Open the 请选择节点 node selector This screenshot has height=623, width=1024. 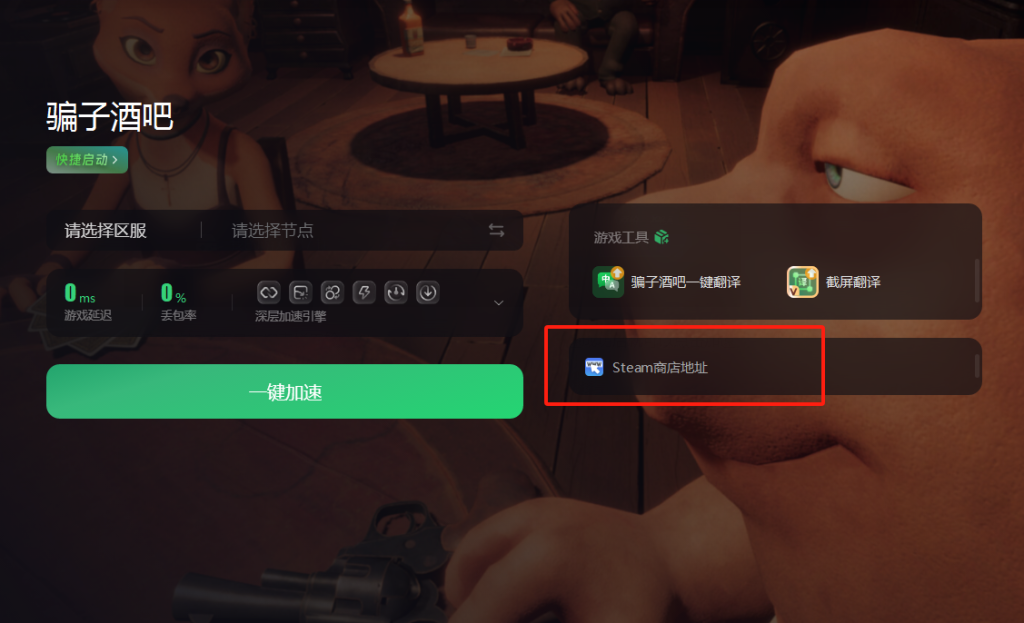click(272, 231)
